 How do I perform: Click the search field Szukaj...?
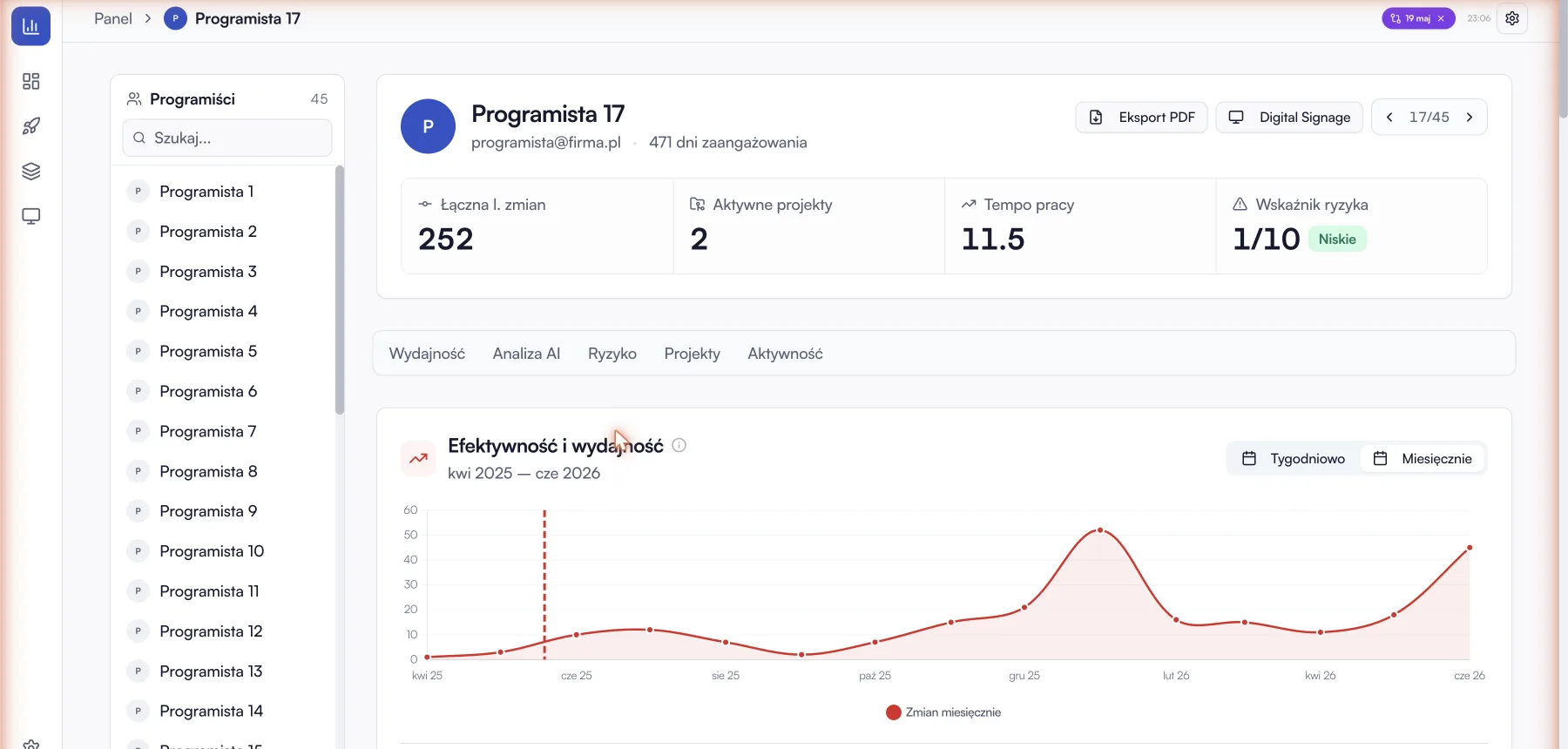coord(227,138)
